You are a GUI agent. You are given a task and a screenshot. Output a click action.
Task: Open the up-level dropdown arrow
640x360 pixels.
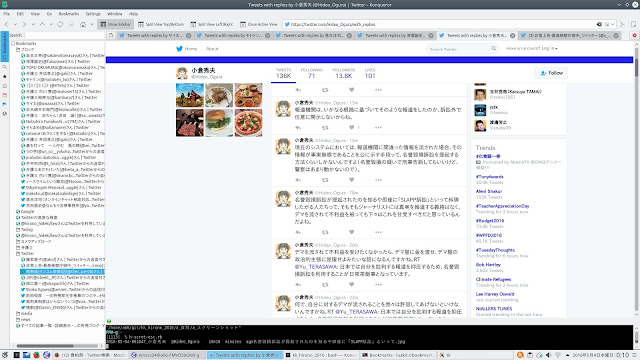tap(51, 24)
